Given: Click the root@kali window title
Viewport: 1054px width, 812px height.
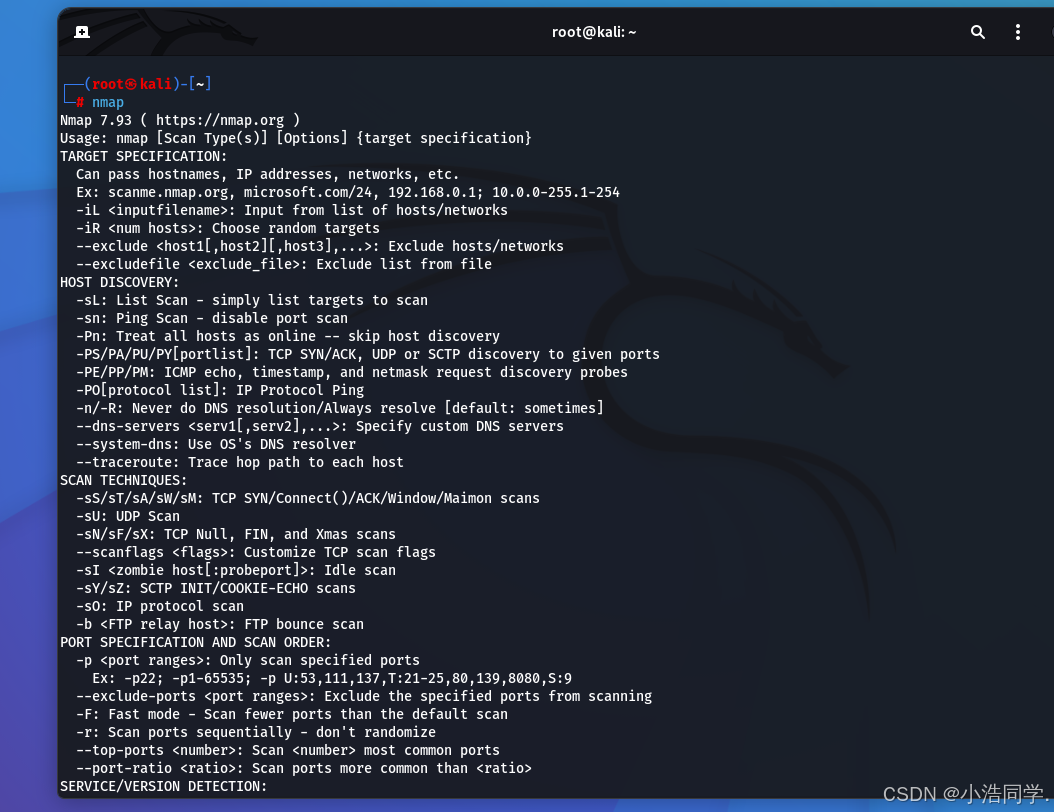Looking at the screenshot, I should point(594,32).
